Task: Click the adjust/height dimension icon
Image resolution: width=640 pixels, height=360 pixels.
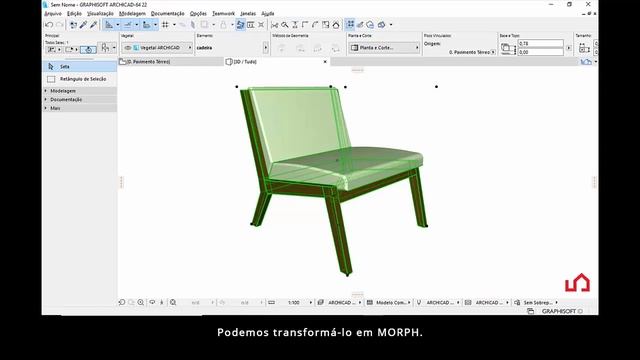Action: tap(295, 25)
